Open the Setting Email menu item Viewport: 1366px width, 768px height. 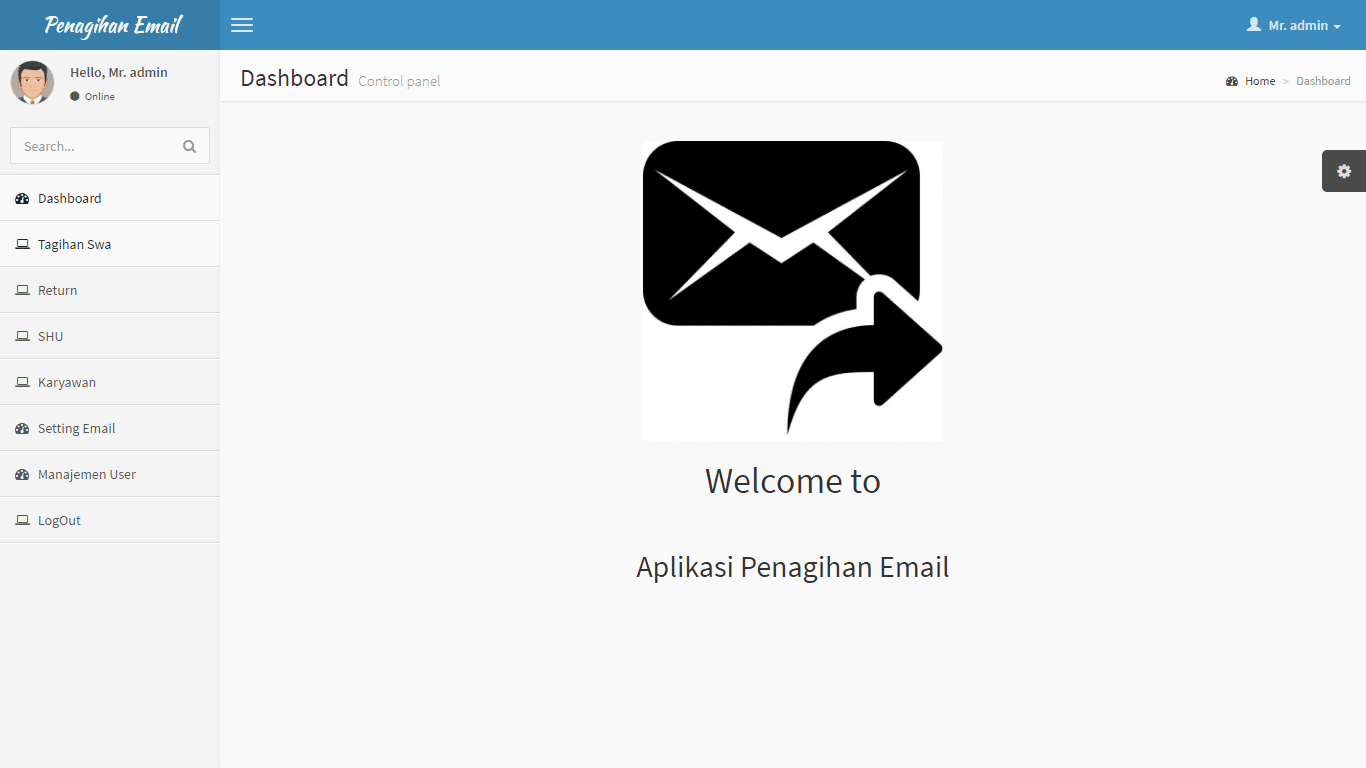click(x=76, y=427)
